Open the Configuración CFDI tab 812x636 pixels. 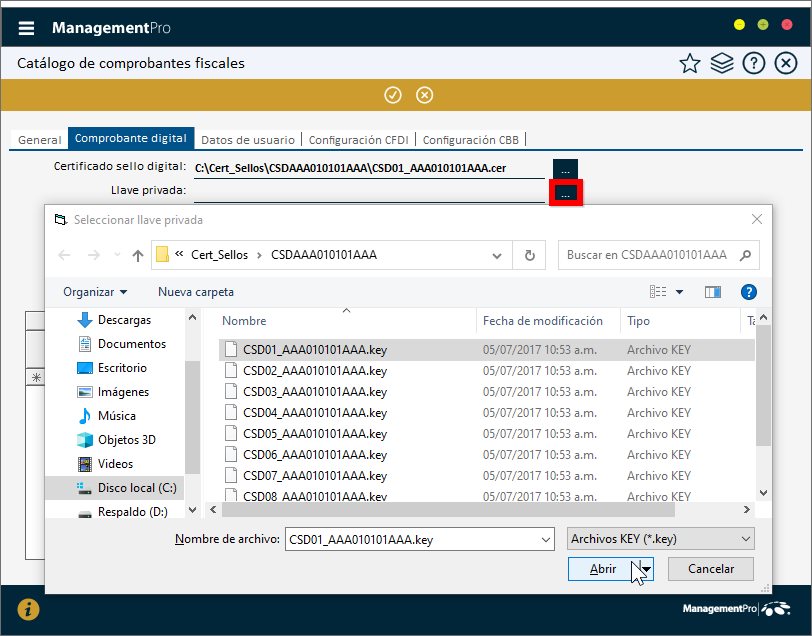click(358, 140)
